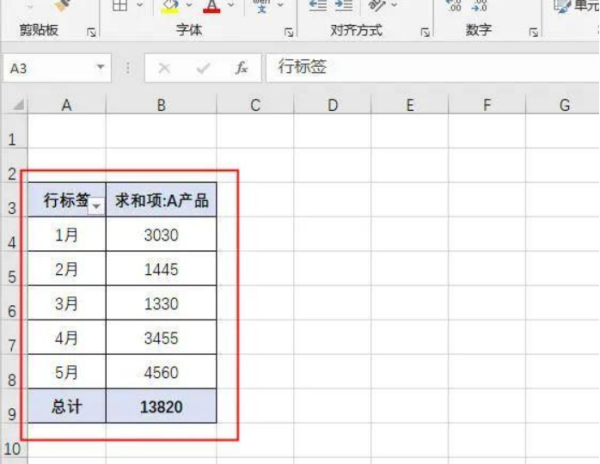Select column E header

410,105
